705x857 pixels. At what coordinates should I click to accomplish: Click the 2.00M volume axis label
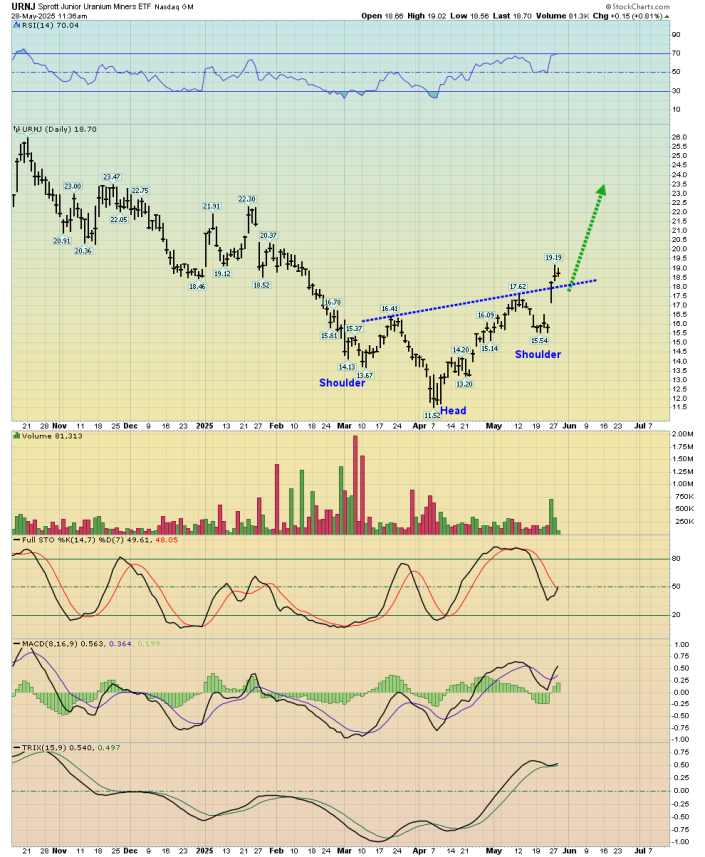point(683,434)
